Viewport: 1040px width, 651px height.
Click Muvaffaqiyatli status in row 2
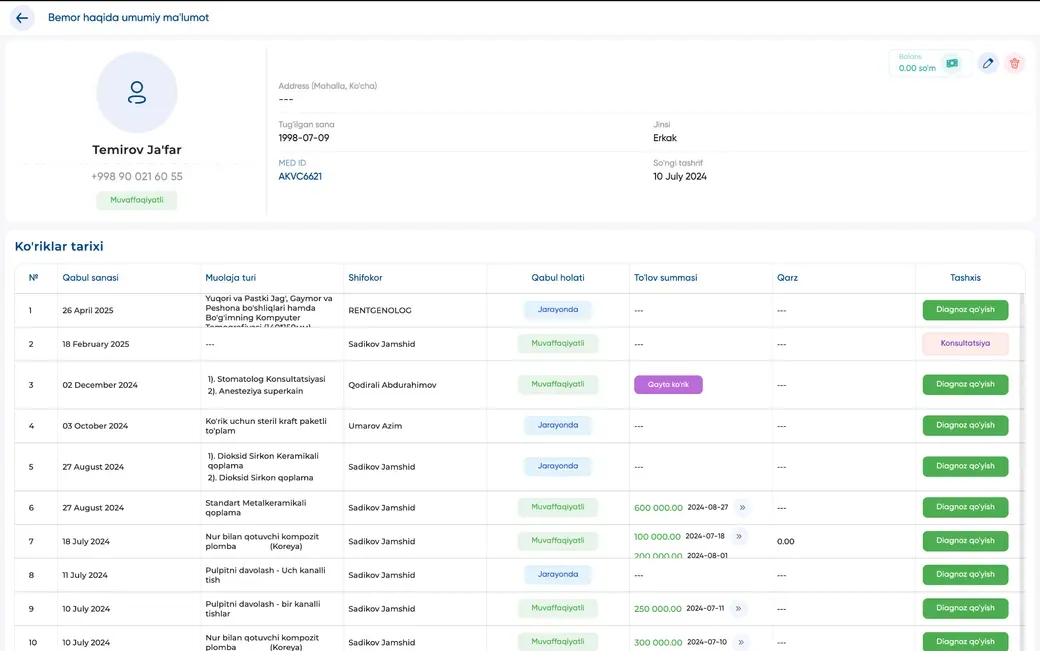[558, 343]
